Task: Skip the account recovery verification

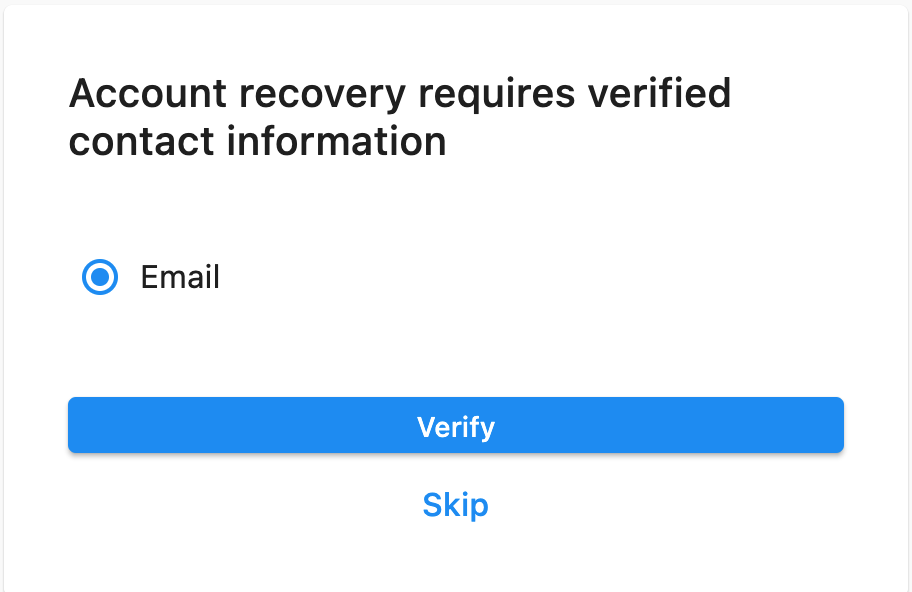Action: (455, 505)
